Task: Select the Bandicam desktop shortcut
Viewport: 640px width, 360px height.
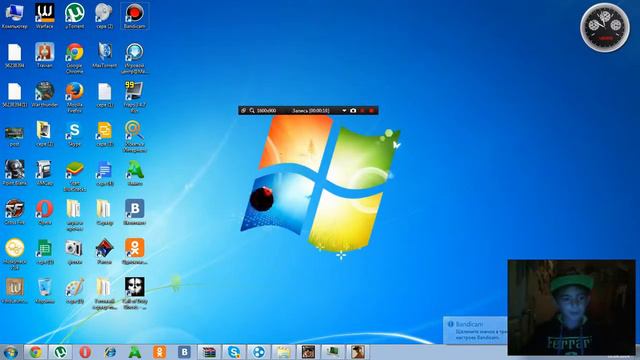Action: [x=134, y=16]
